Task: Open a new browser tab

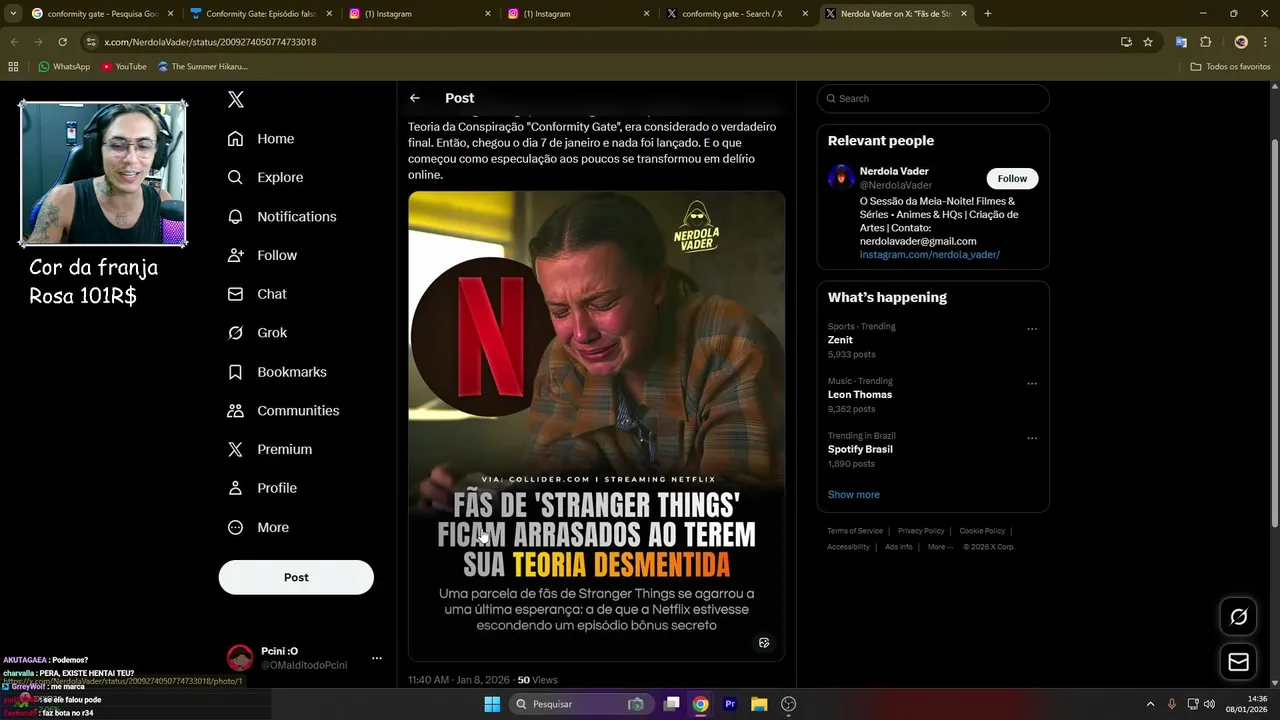Action: click(988, 14)
